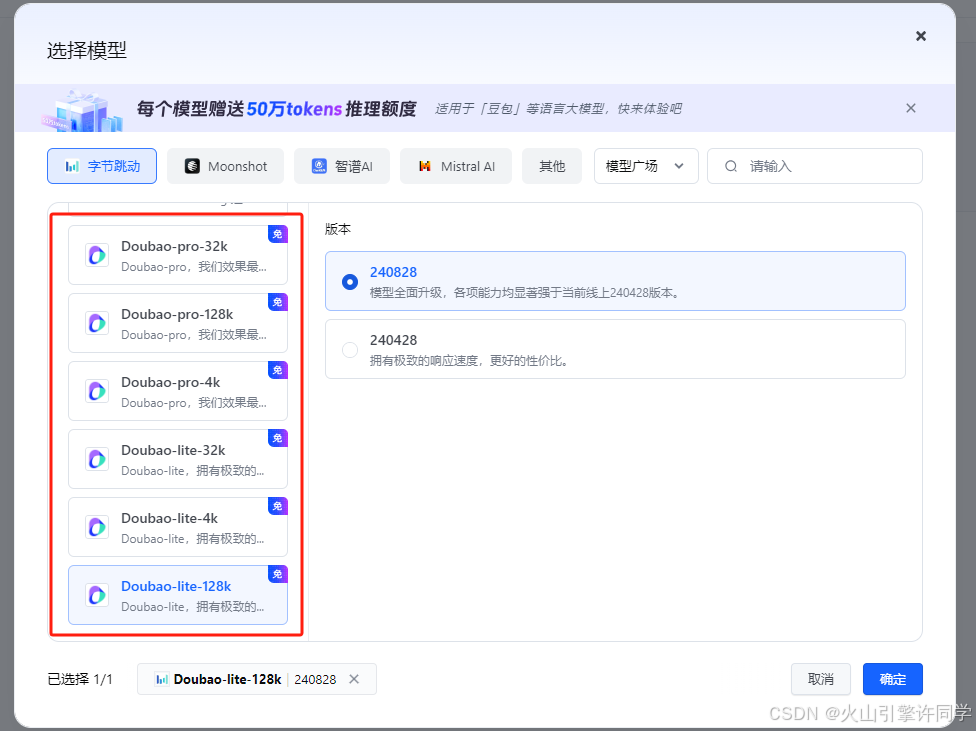Click the 免 free badge on Doubao-pro-32k
976x731 pixels.
tap(278, 234)
